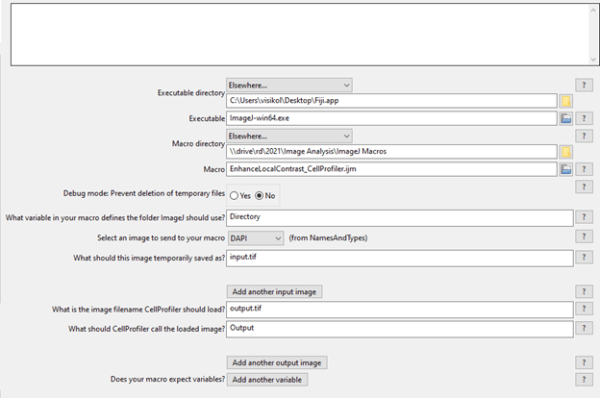
Task: Open Executable directory Elsewhere dropdown
Action: pos(289,85)
